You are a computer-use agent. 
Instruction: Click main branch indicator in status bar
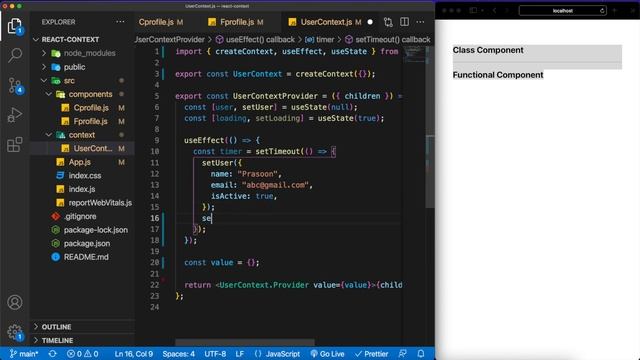click(x=24, y=354)
